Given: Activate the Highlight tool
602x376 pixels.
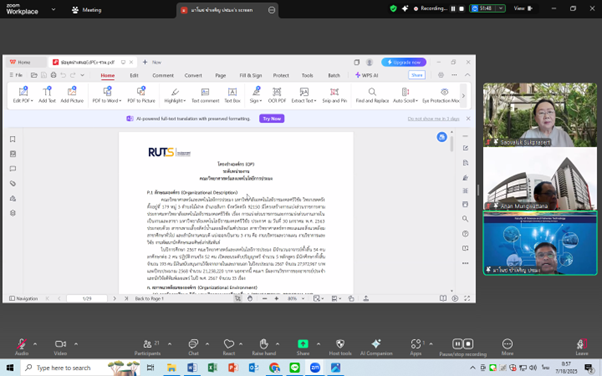Looking at the screenshot, I should tap(175, 94).
